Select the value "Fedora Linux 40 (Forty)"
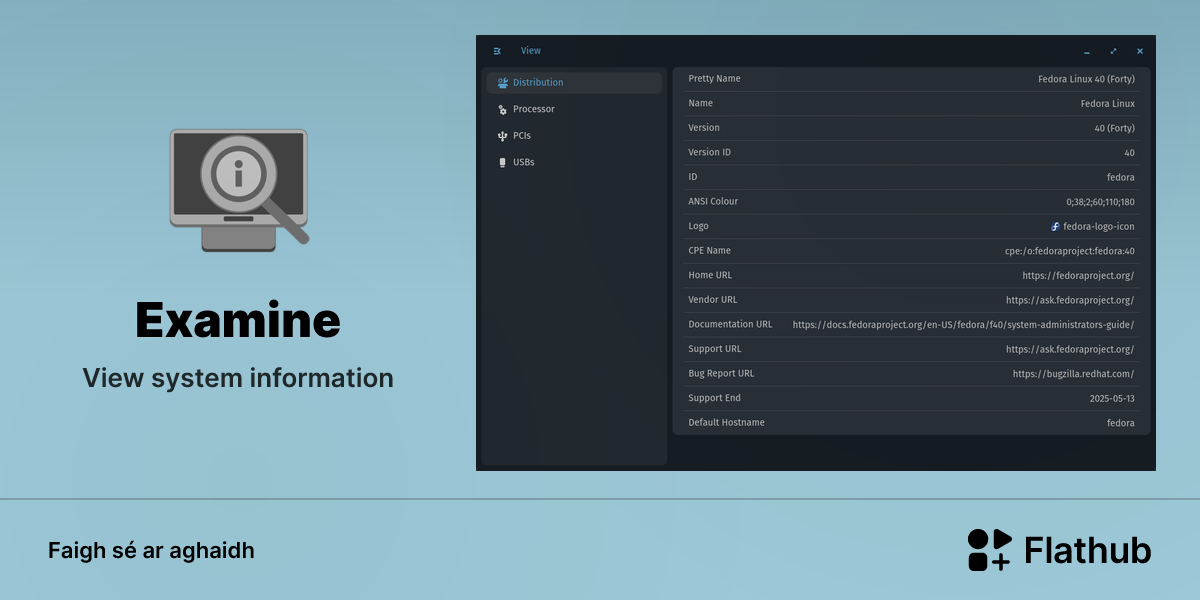 point(1086,79)
